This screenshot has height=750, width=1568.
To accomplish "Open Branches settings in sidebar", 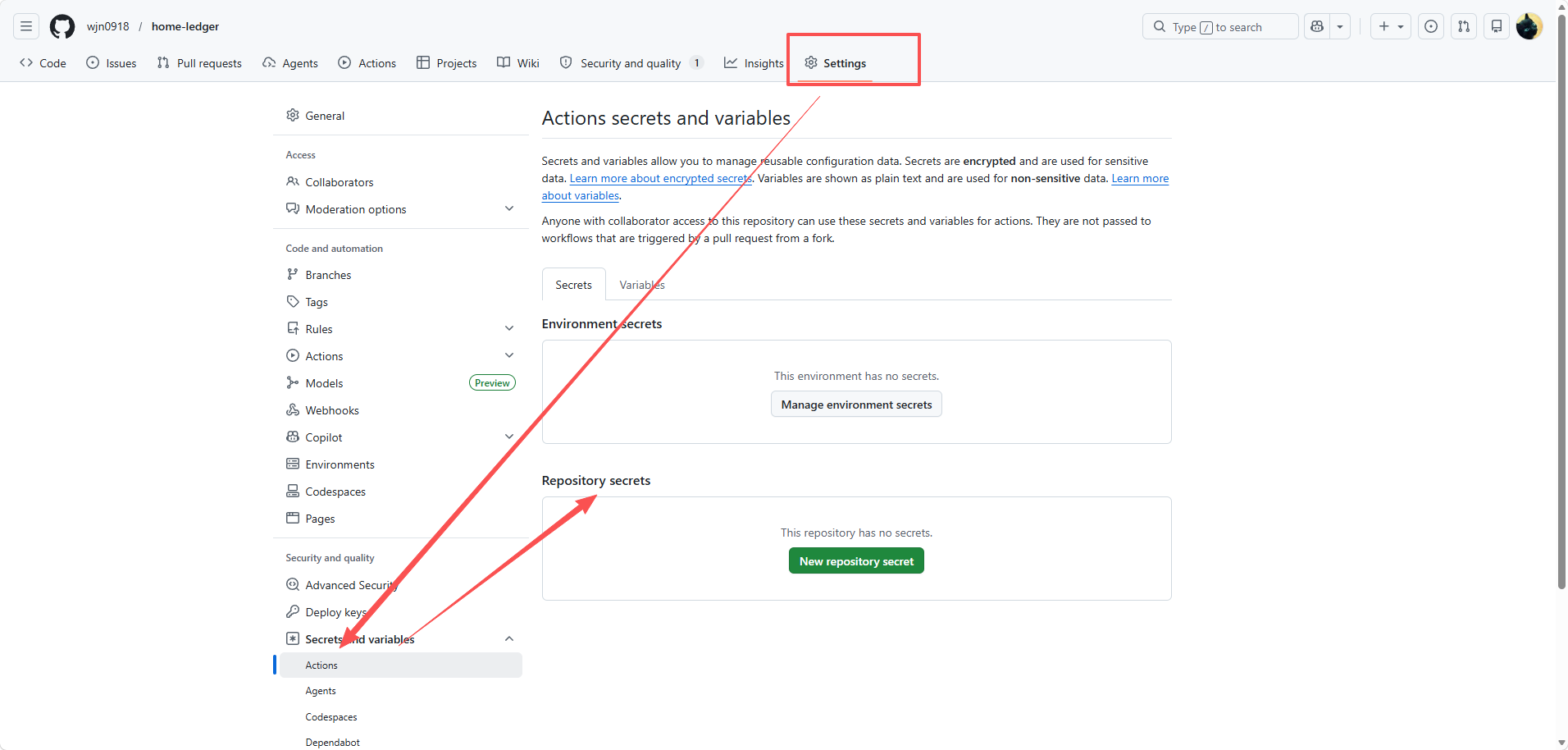I will [401, 275].
